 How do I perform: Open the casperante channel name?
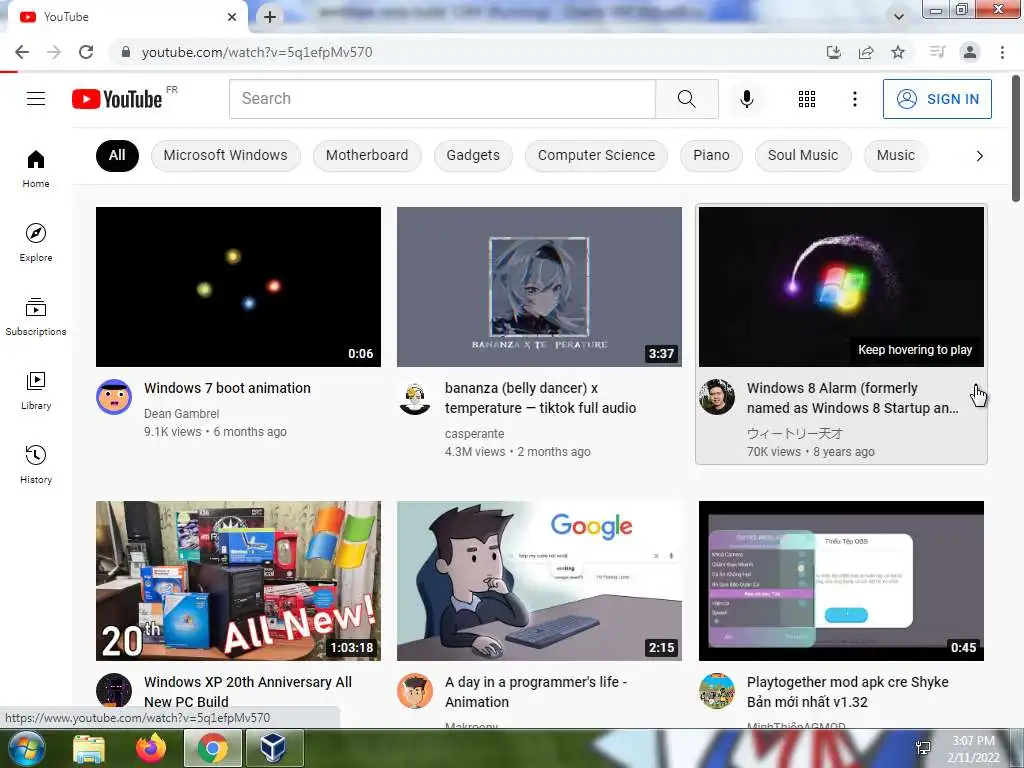[474, 434]
